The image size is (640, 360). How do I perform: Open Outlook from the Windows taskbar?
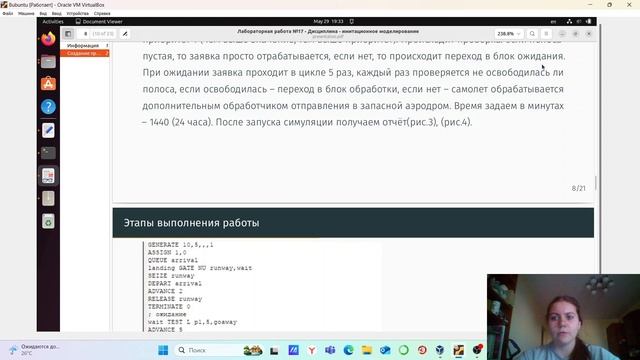(385, 350)
